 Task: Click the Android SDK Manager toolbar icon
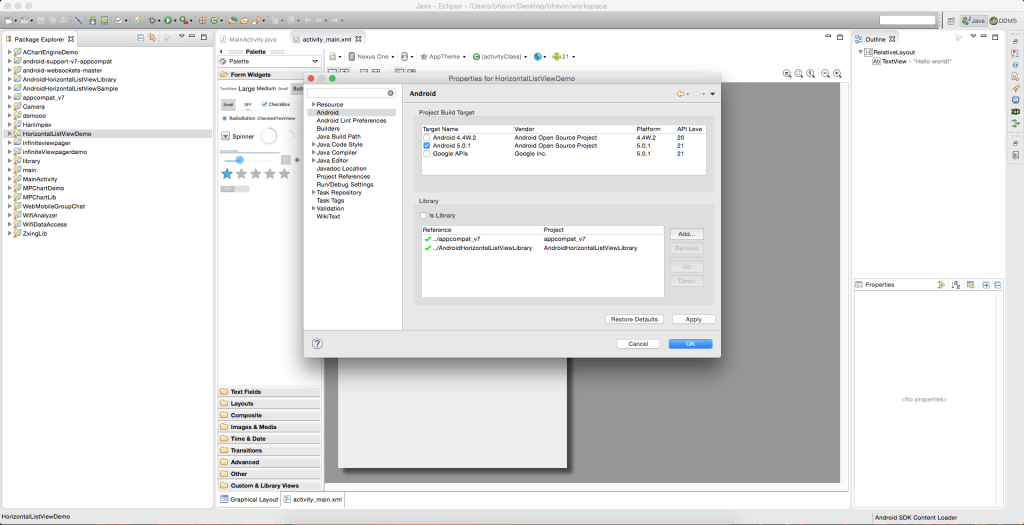tap(93, 20)
